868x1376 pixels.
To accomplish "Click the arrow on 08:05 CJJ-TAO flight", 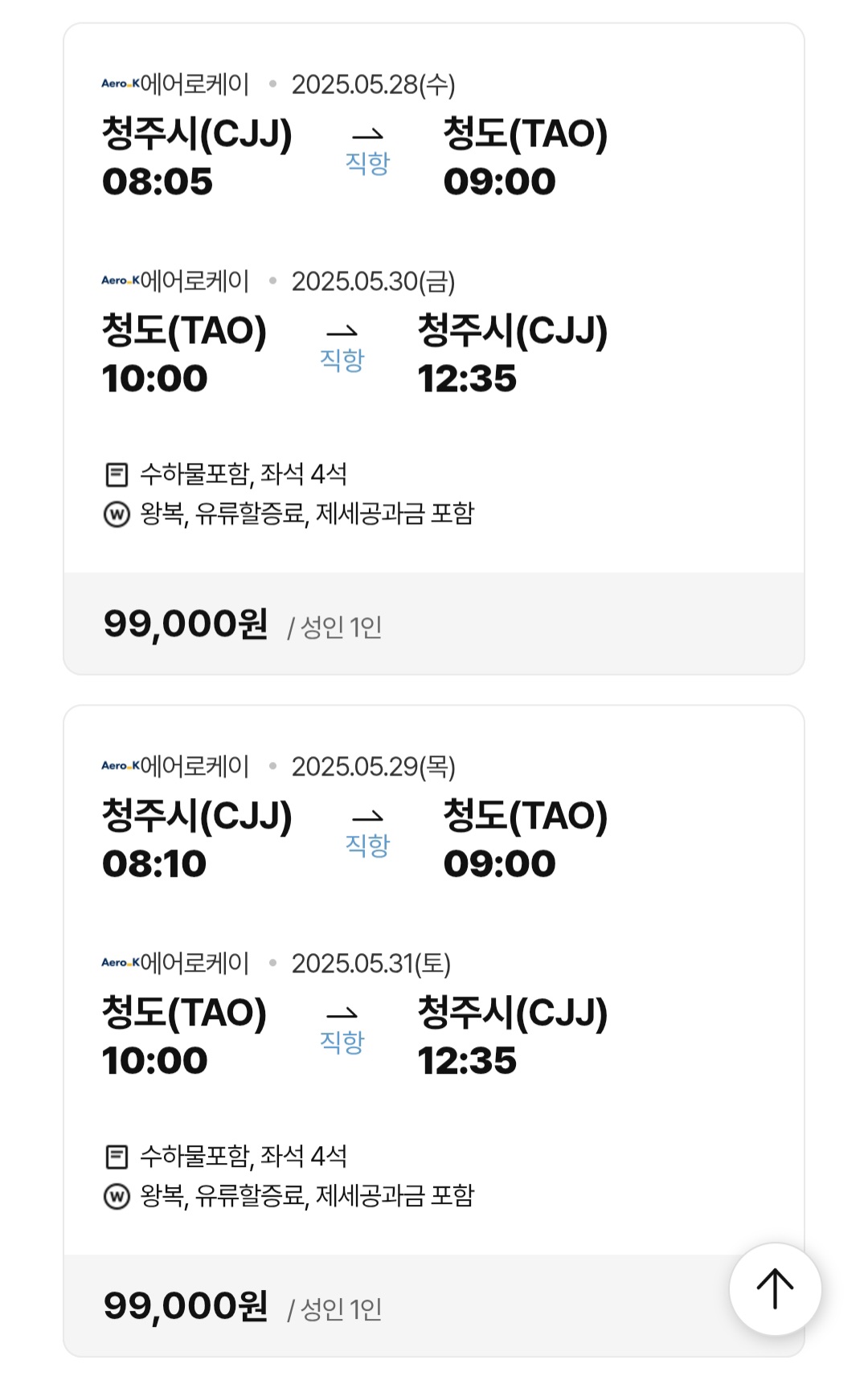I will pos(367,135).
